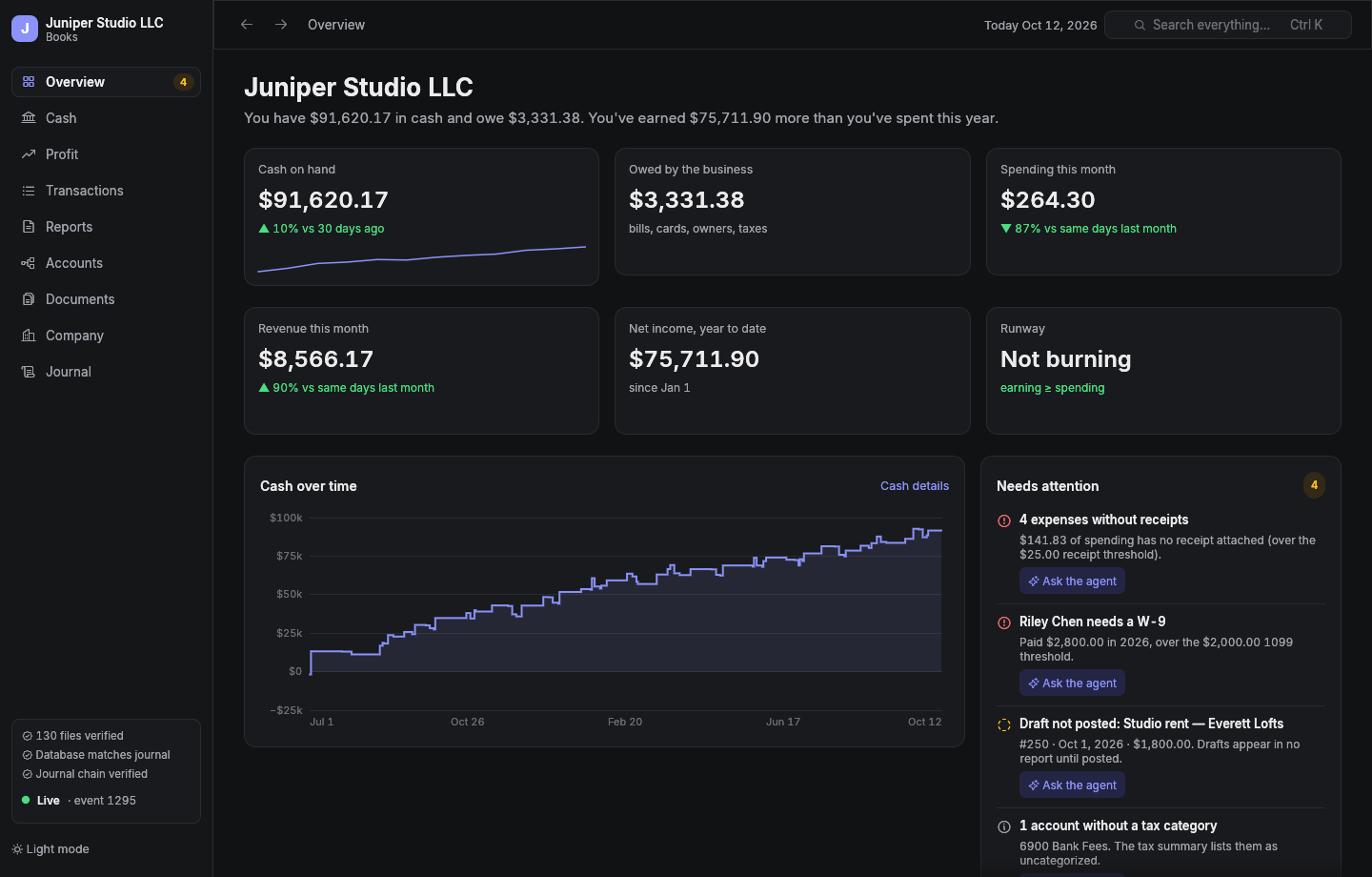Image resolution: width=1372 pixels, height=877 pixels.
Task: Click the Transactions list icon
Action: click(x=29, y=191)
